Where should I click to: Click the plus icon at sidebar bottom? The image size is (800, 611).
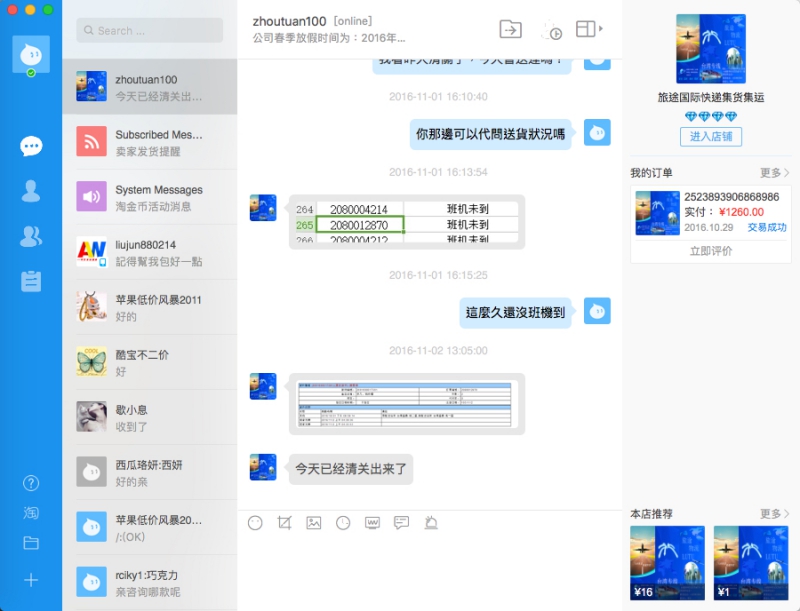[31, 580]
